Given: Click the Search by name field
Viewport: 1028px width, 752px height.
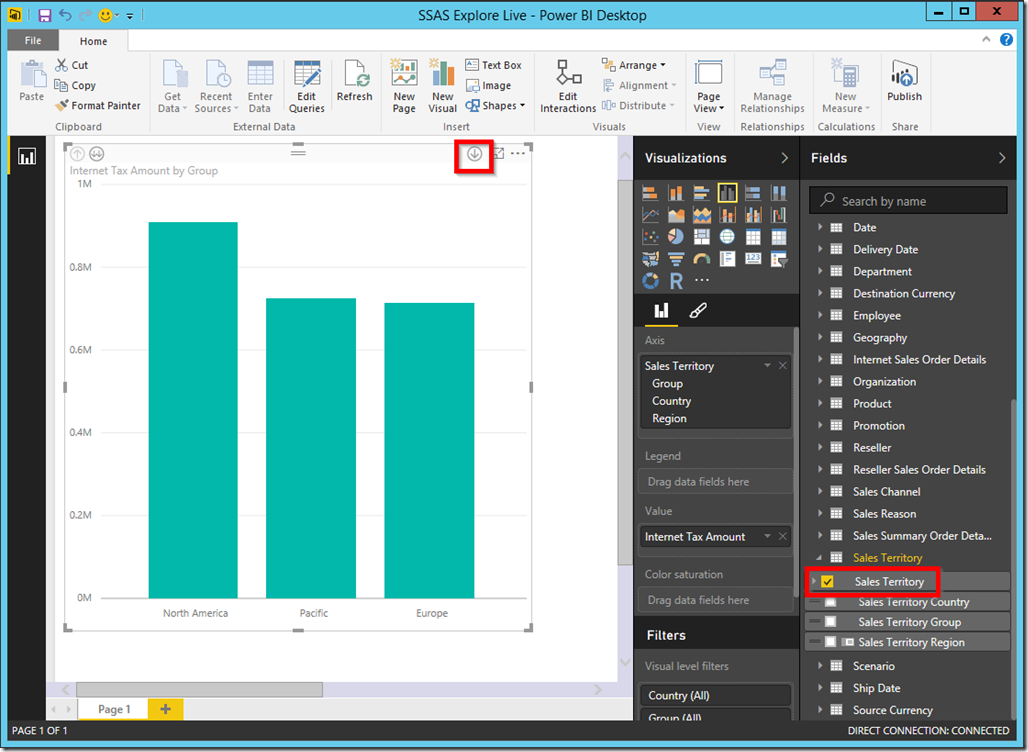Looking at the screenshot, I should [908, 201].
